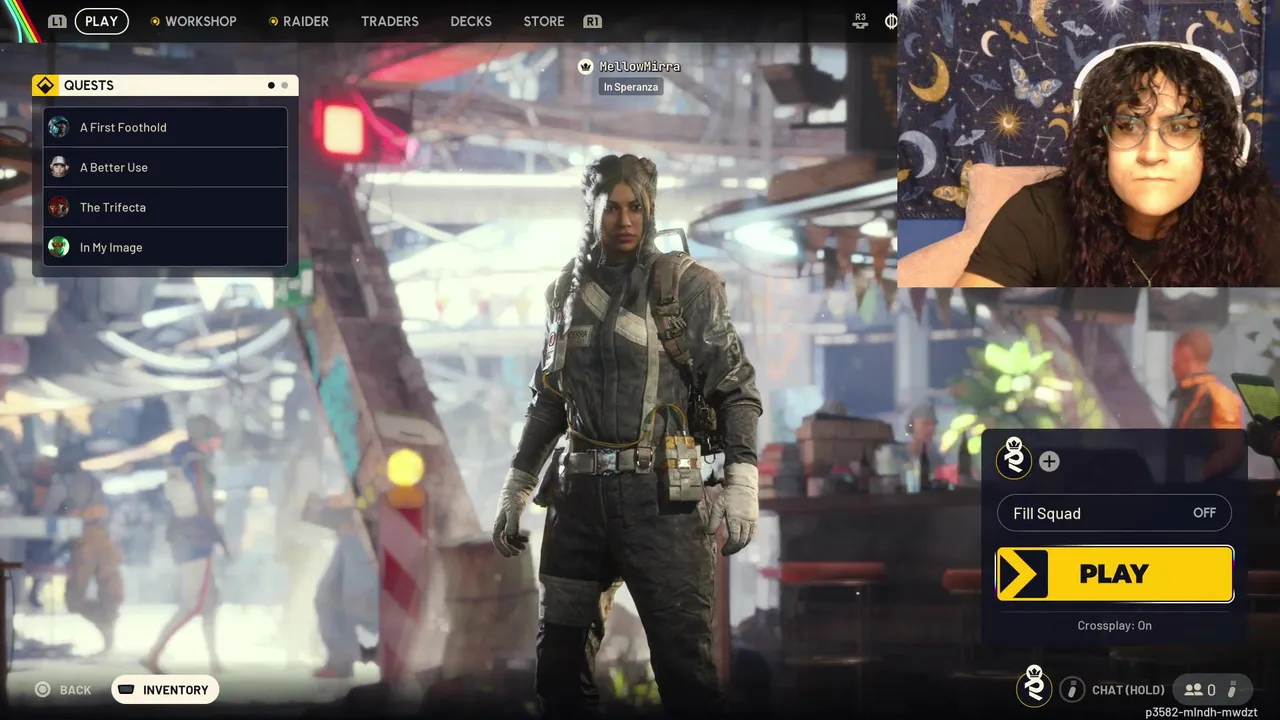Open the A First Foothold quest
The height and width of the screenshot is (720, 1280).
(165, 127)
